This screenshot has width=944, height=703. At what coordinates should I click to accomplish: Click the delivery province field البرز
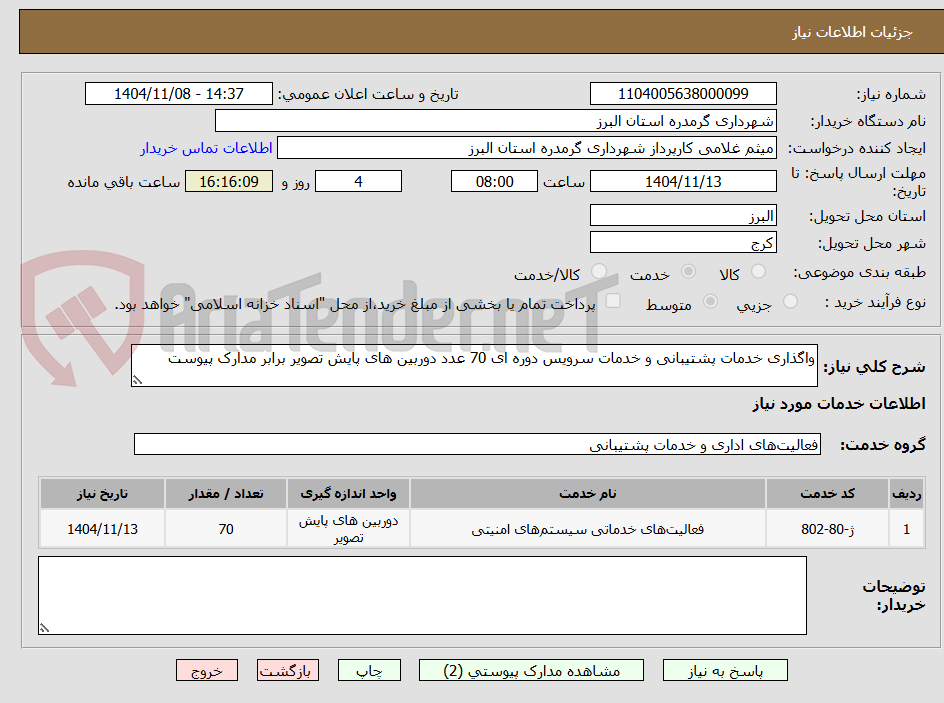coord(683,215)
